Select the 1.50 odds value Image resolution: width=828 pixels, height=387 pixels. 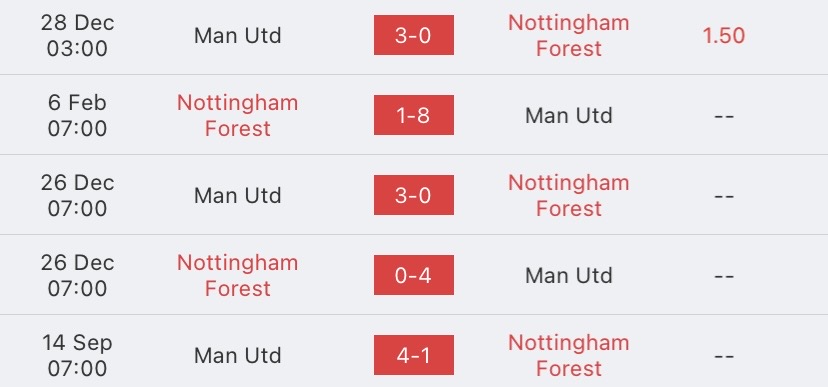[x=723, y=36]
